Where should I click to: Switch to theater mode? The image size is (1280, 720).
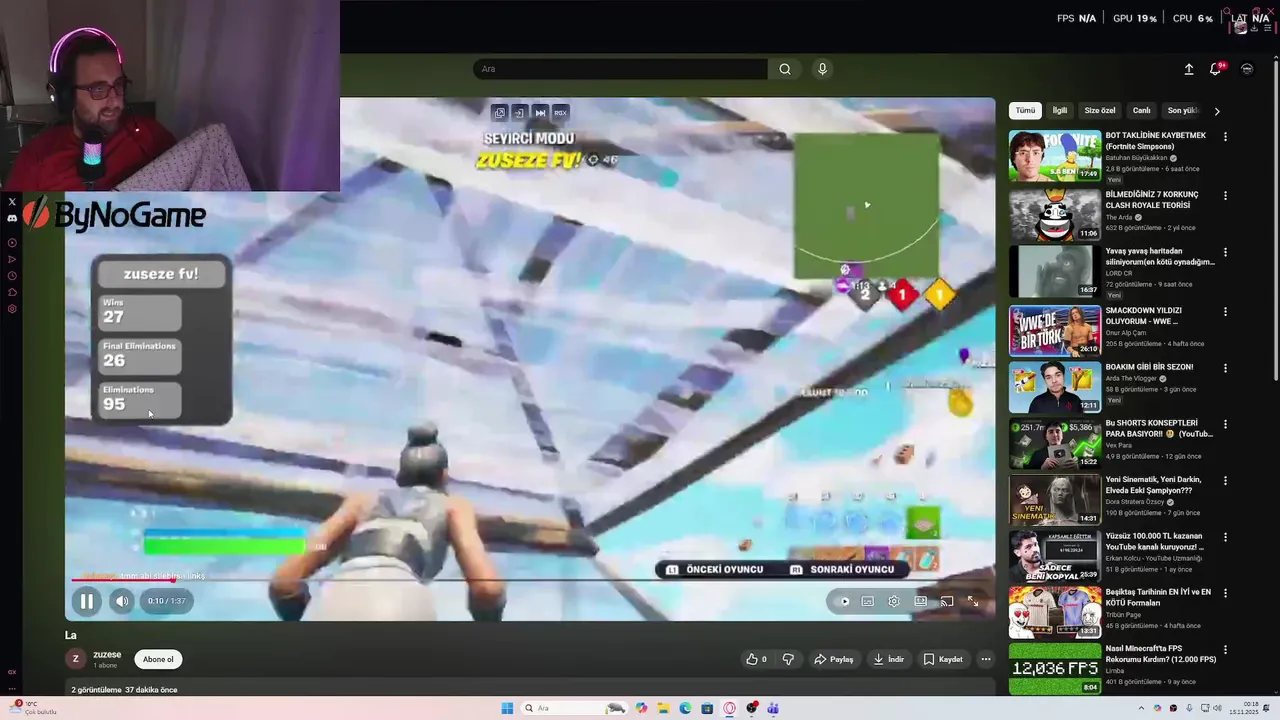920,601
